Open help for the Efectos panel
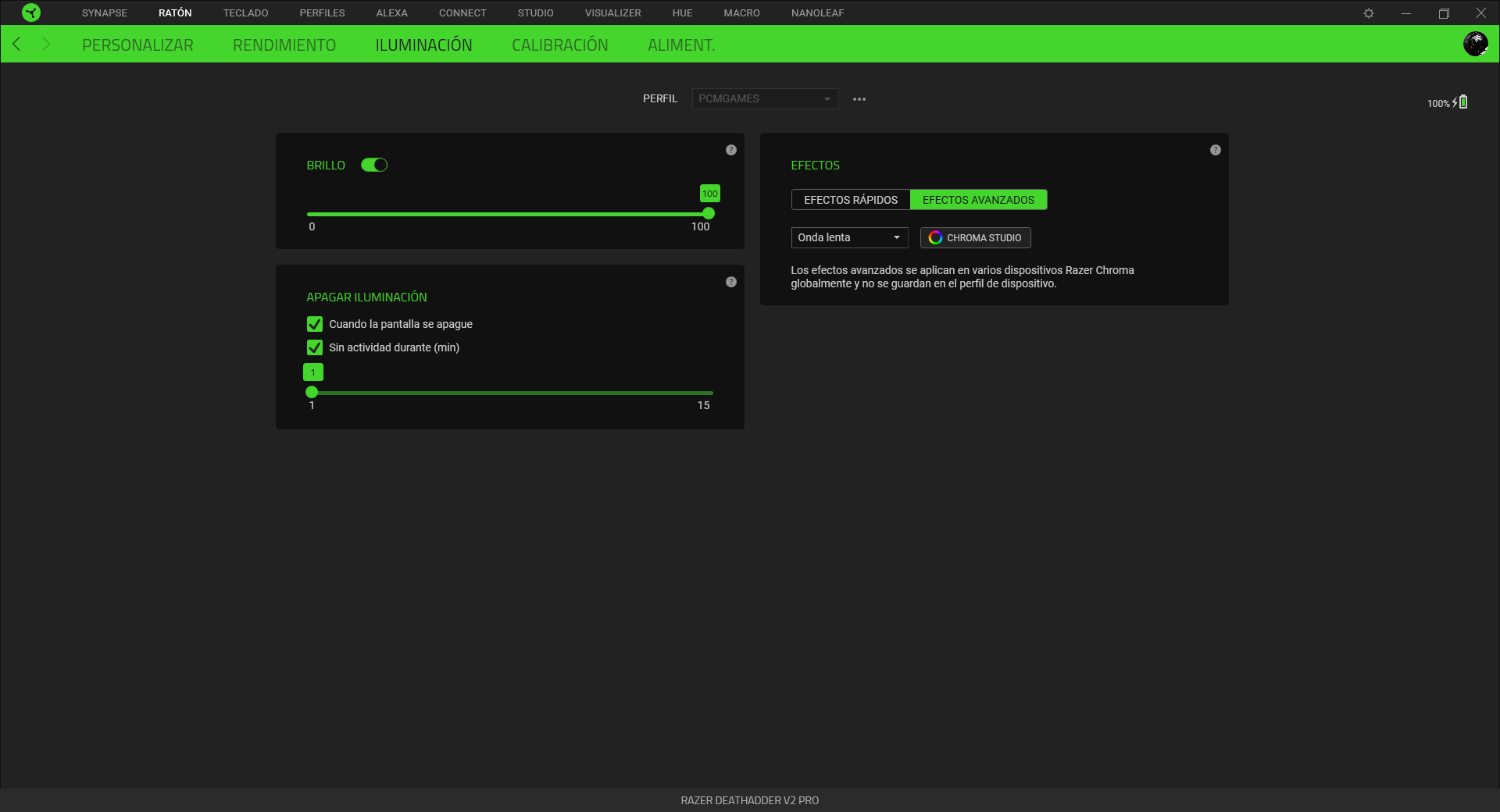The width and height of the screenshot is (1500, 812). click(x=1216, y=150)
